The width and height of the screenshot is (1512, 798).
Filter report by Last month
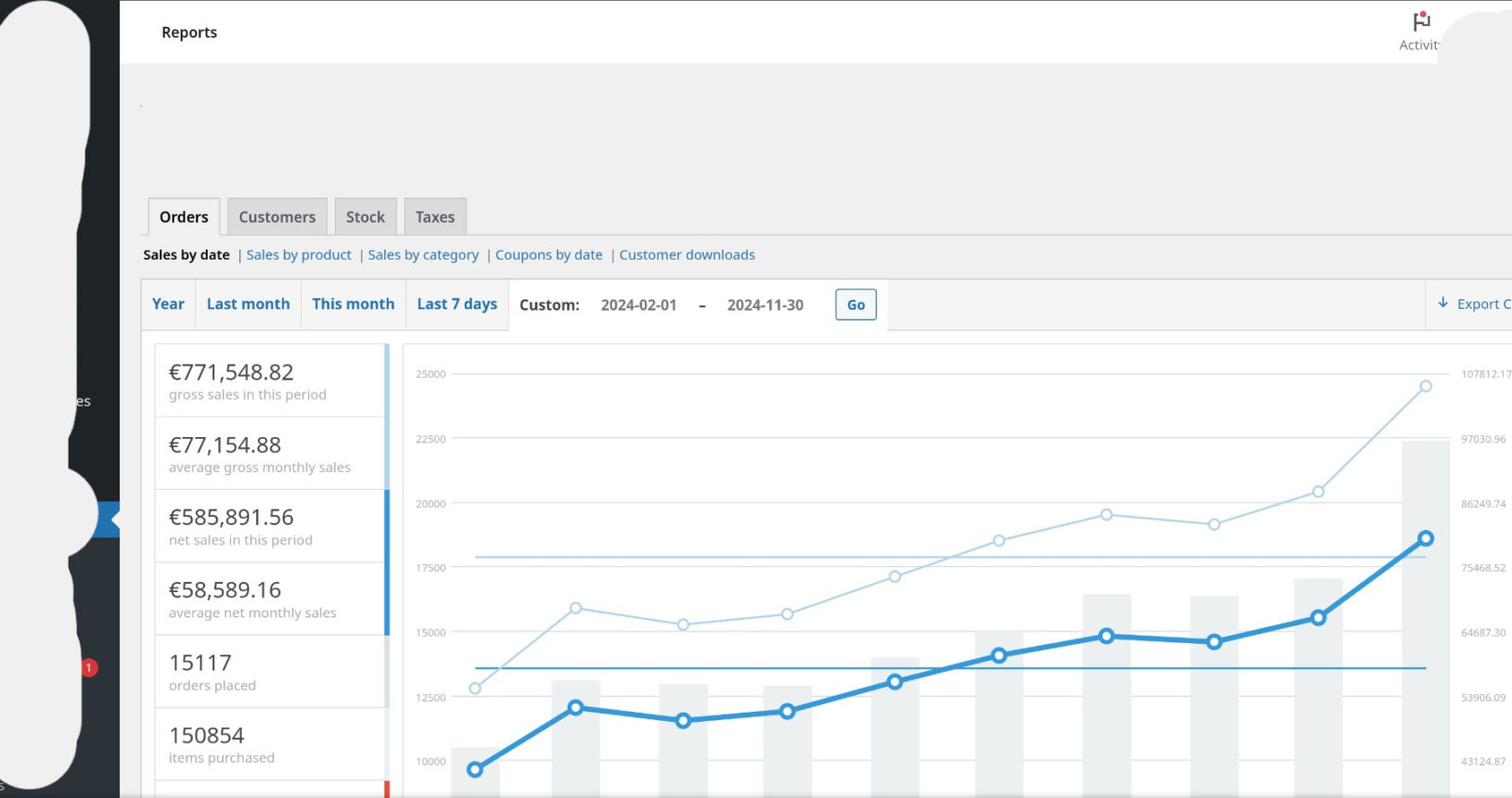pyautogui.click(x=248, y=304)
